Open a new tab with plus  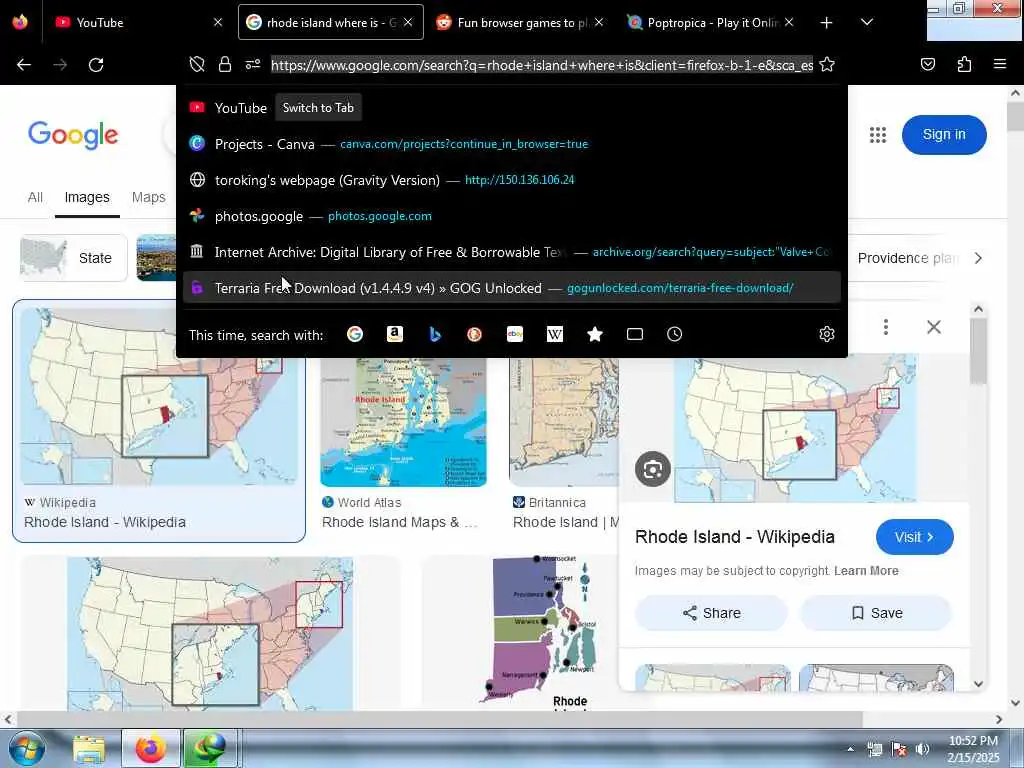click(x=826, y=22)
